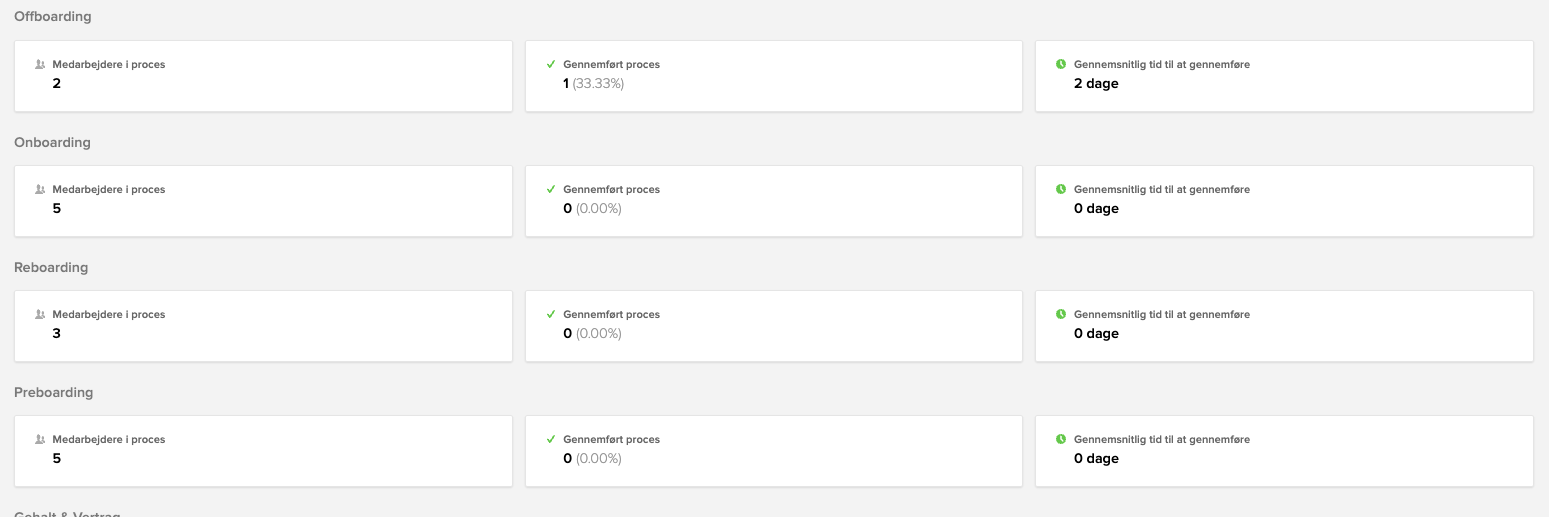Click the green clock icon under Preboarding

tap(1061, 439)
